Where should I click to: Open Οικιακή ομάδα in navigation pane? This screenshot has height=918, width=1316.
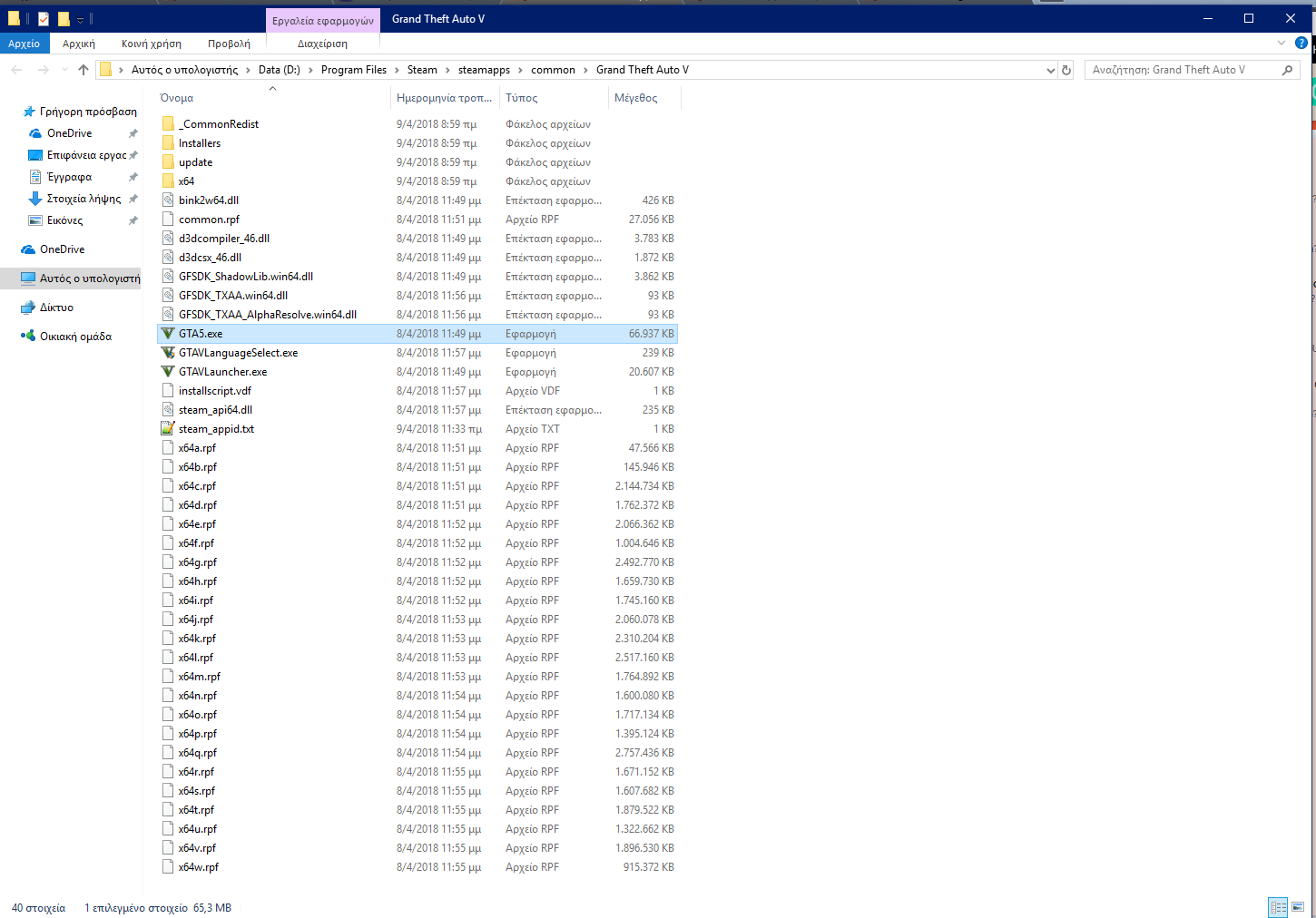(x=66, y=337)
